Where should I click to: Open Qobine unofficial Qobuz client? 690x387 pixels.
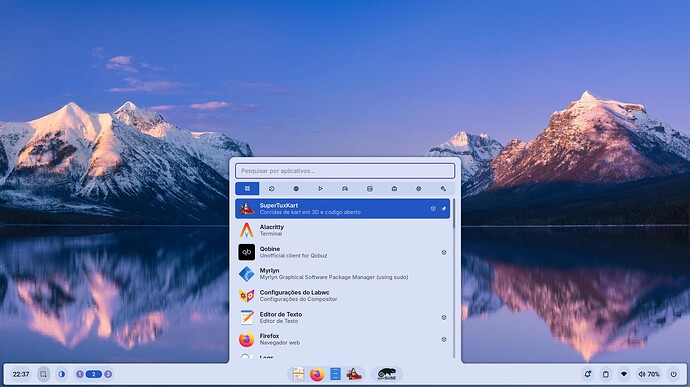[342, 252]
